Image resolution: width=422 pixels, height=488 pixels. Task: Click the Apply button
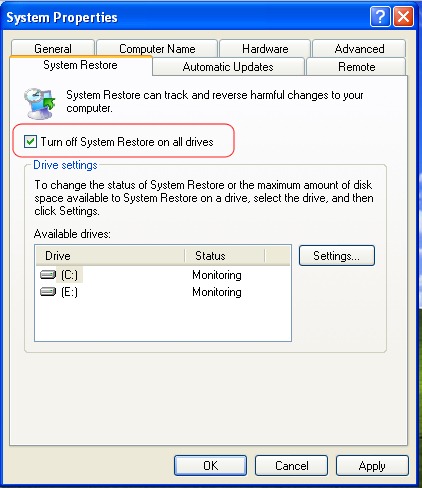coord(372,465)
